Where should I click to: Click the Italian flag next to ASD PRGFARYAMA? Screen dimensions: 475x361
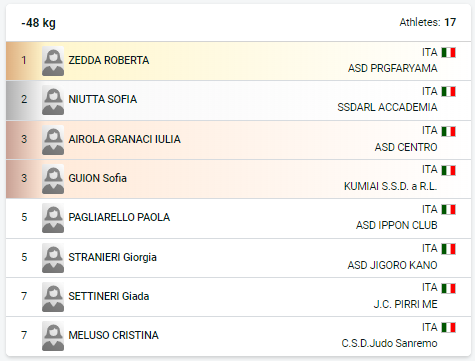449,53
